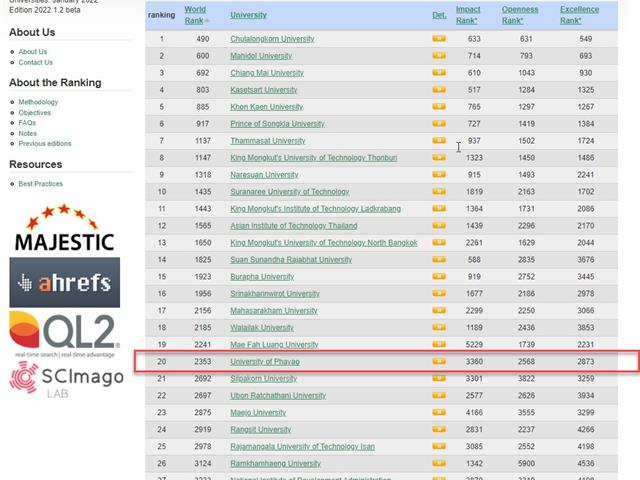Click the SCImago Lab logo
Image resolution: width=640 pixels, height=480 pixels.
point(66,380)
